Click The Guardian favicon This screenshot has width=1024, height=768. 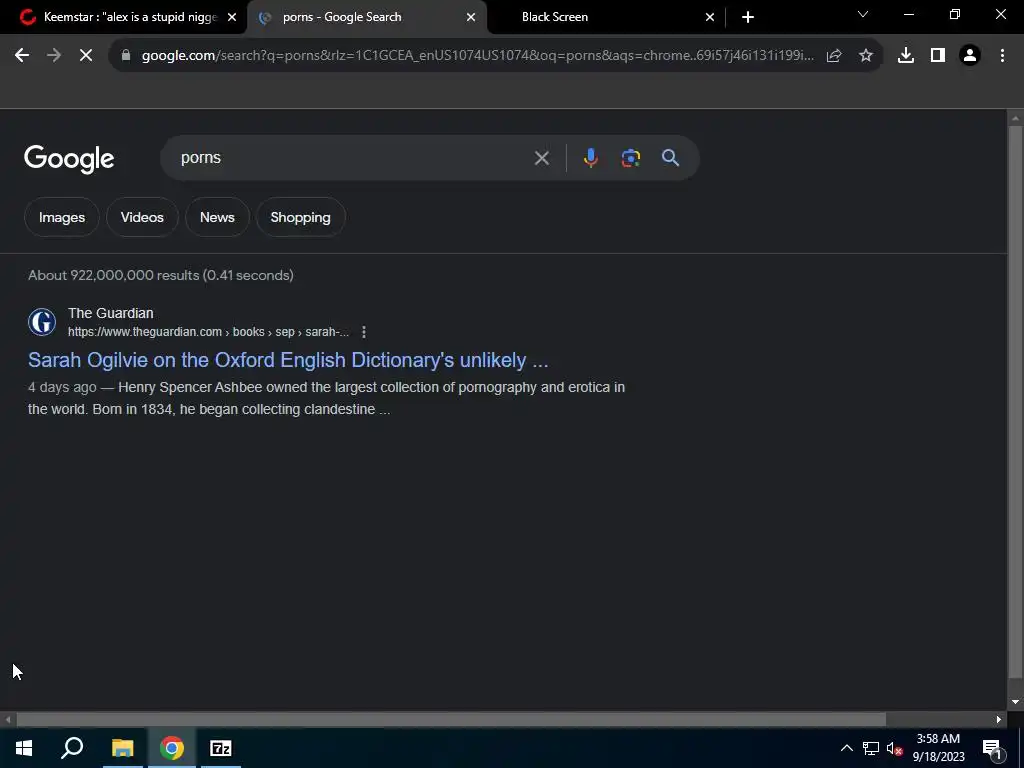pos(42,322)
